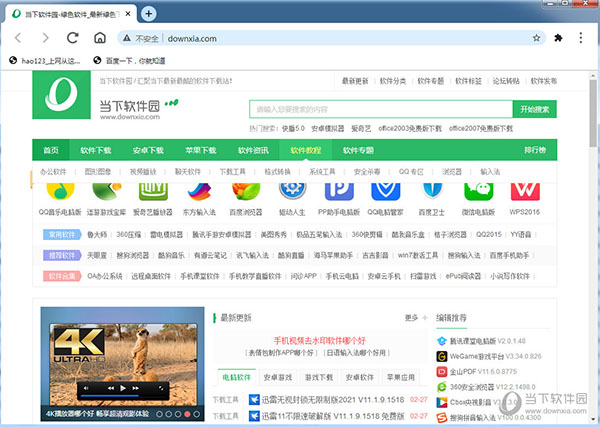Switch to the 安卓软件 tab
The height and width of the screenshot is (427, 600).
point(360,377)
